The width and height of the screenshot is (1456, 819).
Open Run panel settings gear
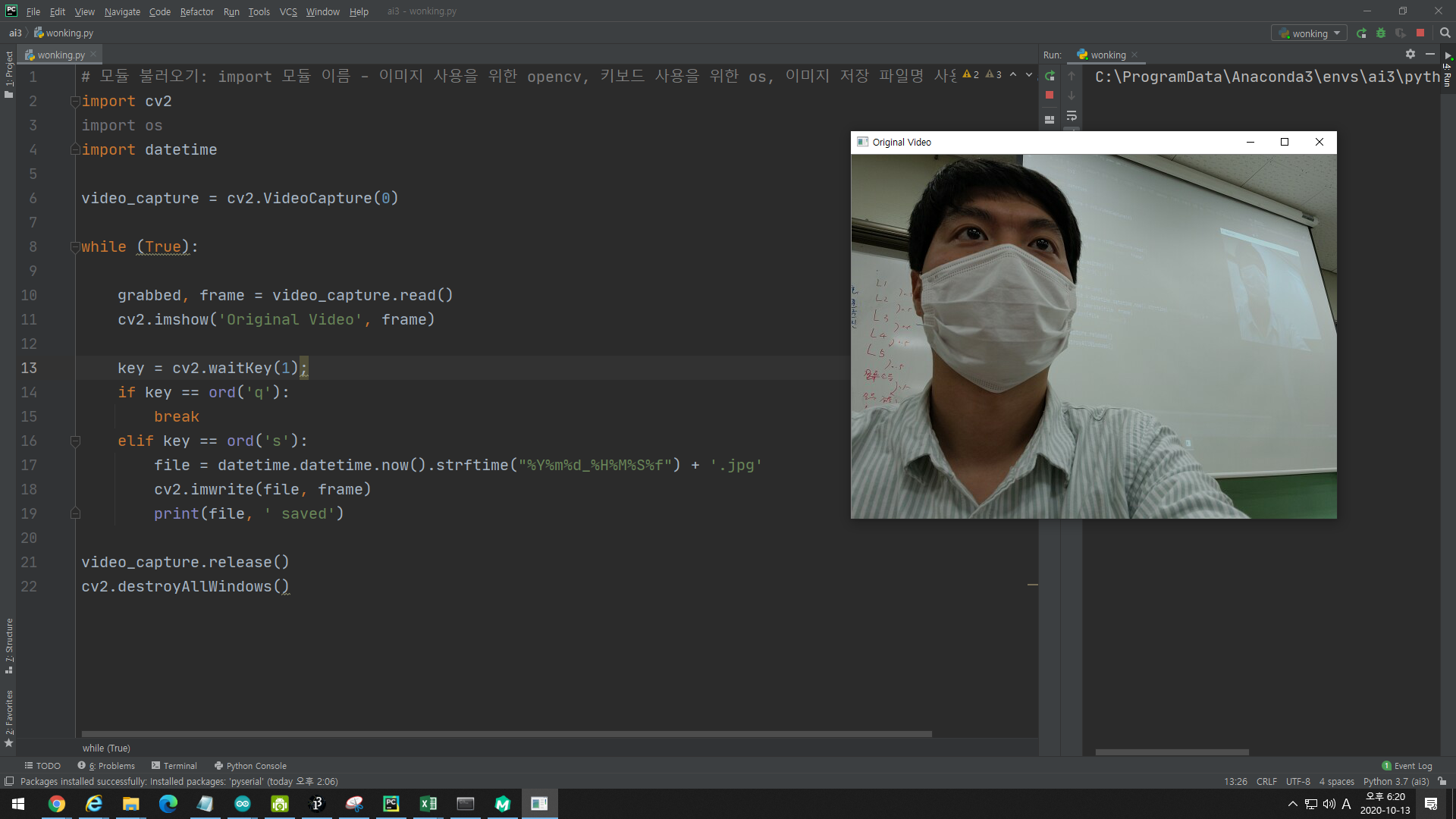pyautogui.click(x=1410, y=55)
